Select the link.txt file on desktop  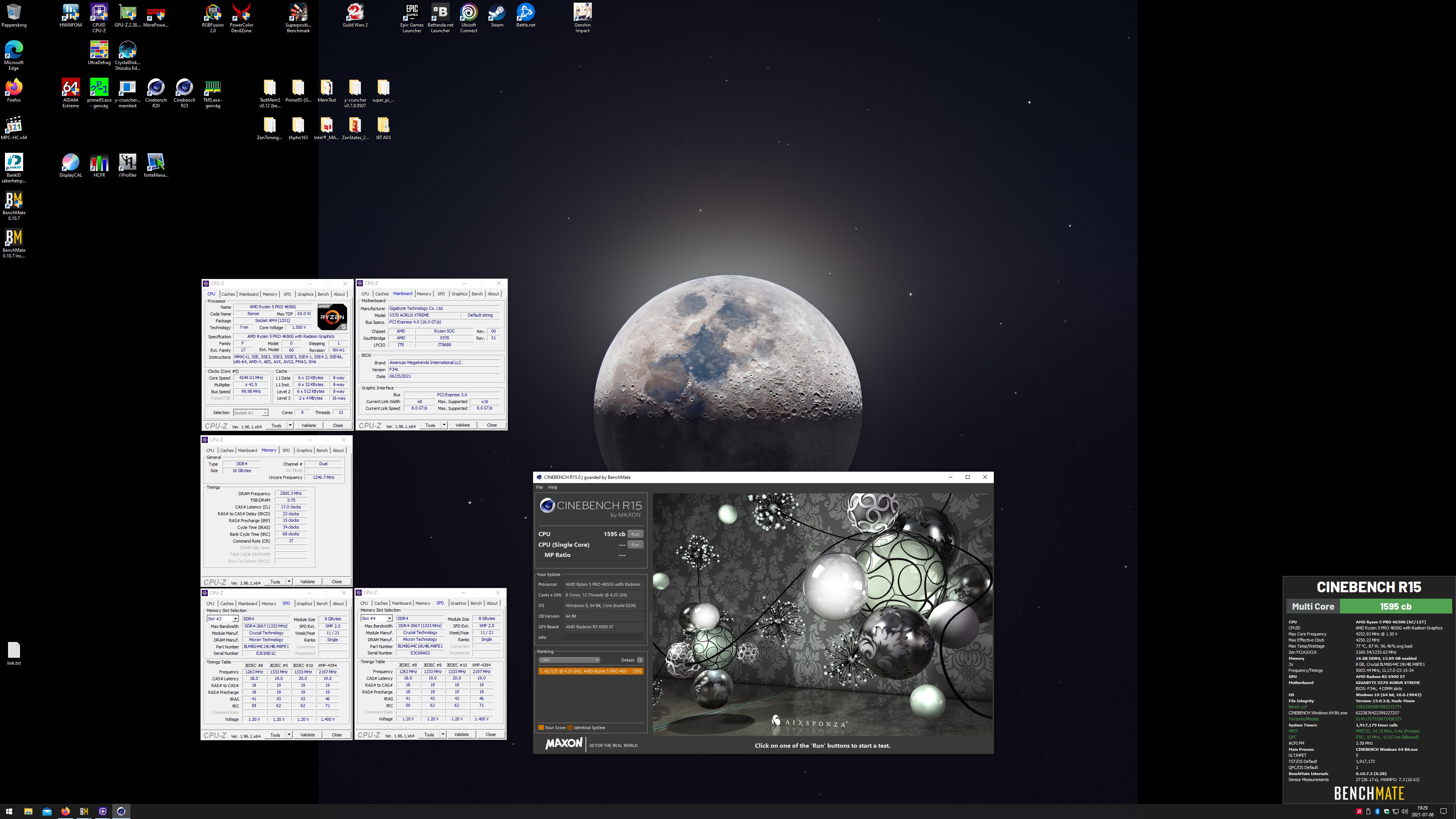coord(14,654)
